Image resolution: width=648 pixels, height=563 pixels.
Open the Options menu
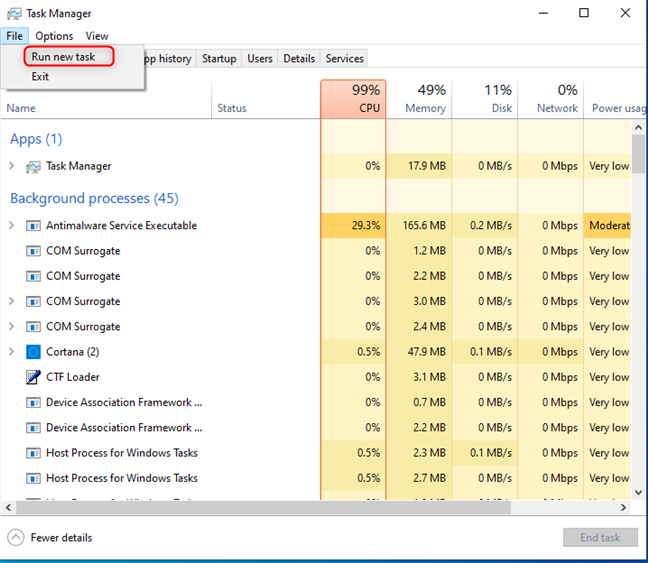tap(54, 36)
